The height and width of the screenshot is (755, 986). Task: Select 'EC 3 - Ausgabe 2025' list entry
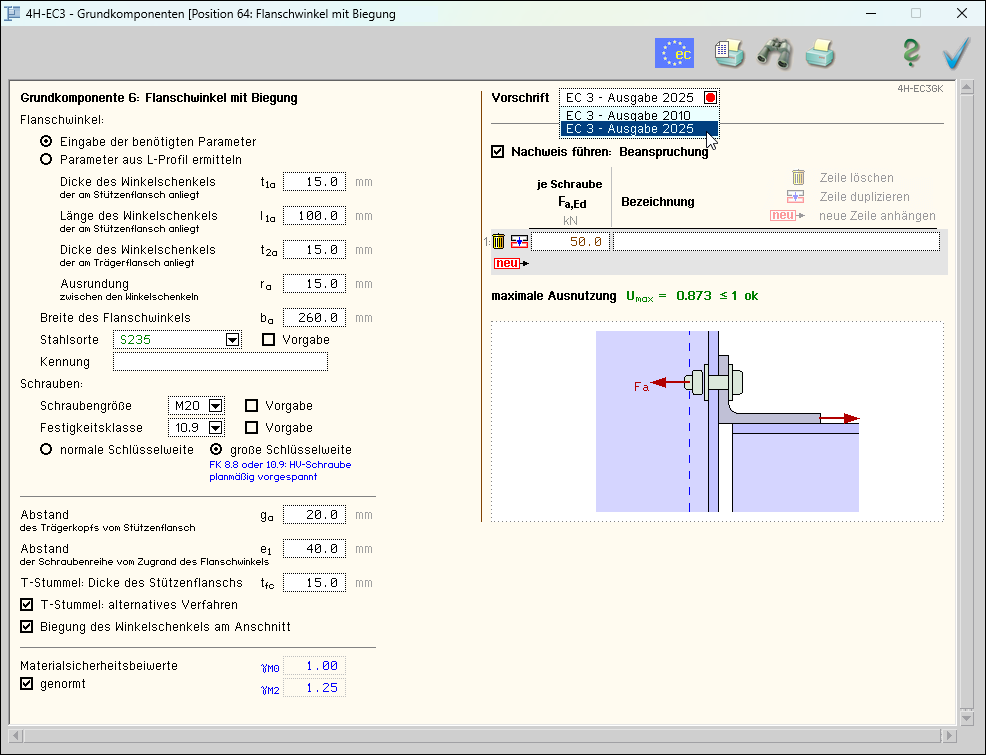pos(629,129)
